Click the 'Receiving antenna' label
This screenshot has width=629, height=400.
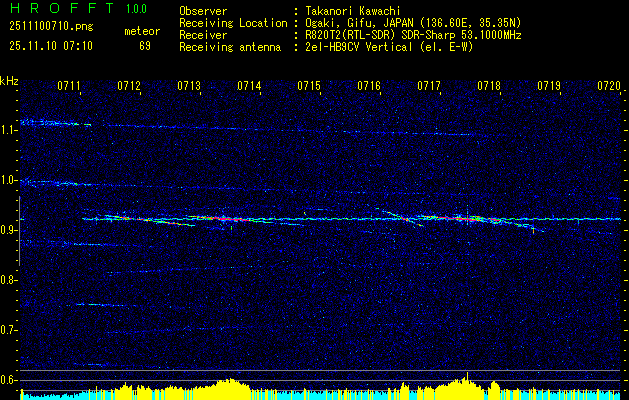230,47
